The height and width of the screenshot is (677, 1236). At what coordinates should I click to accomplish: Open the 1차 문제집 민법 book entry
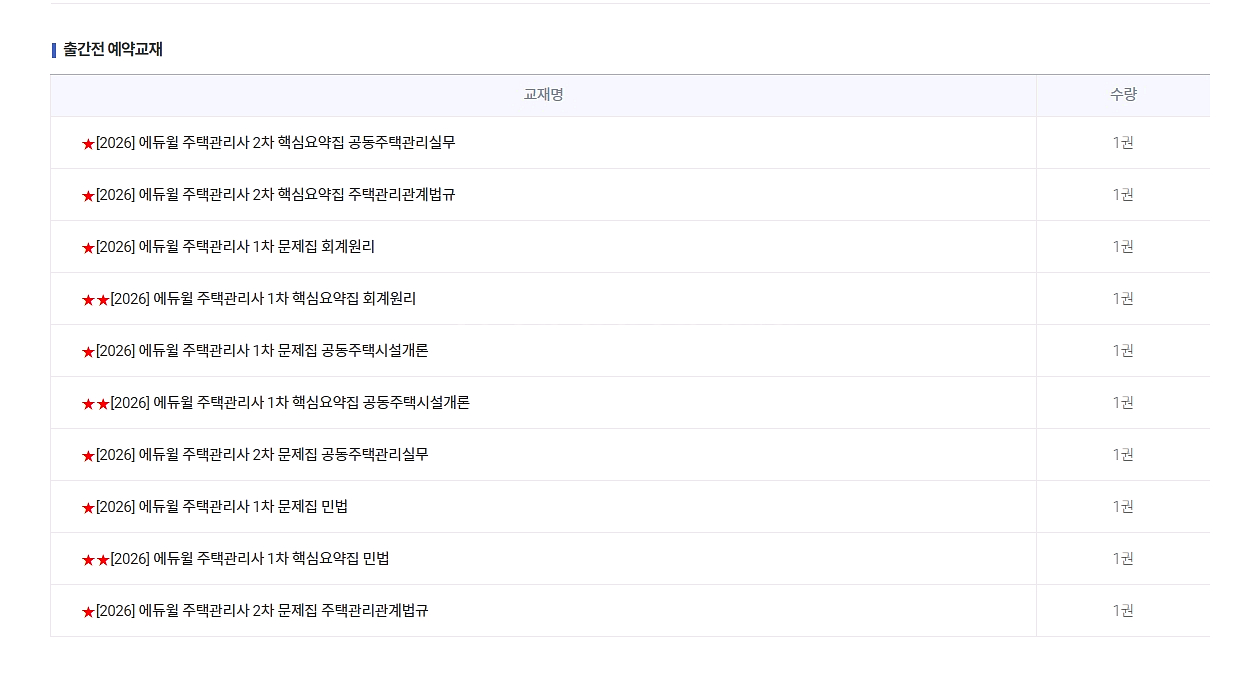pyautogui.click(x=222, y=507)
